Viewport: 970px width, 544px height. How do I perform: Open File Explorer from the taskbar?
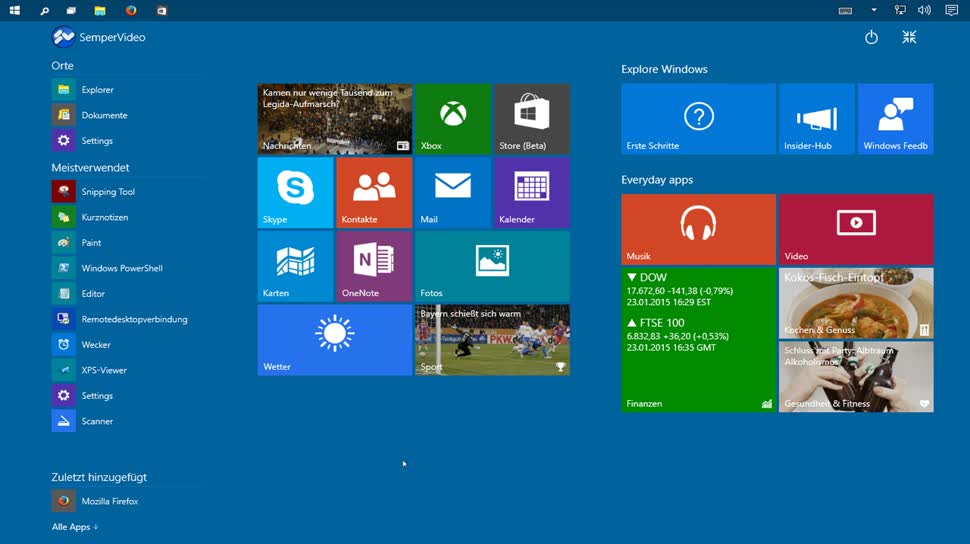(x=100, y=11)
